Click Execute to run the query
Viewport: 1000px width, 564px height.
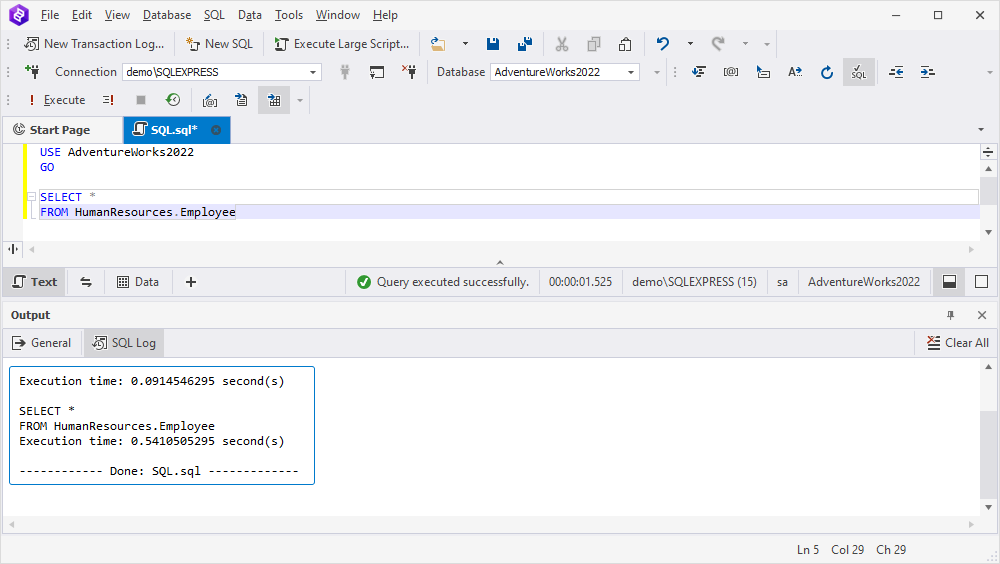tap(56, 100)
